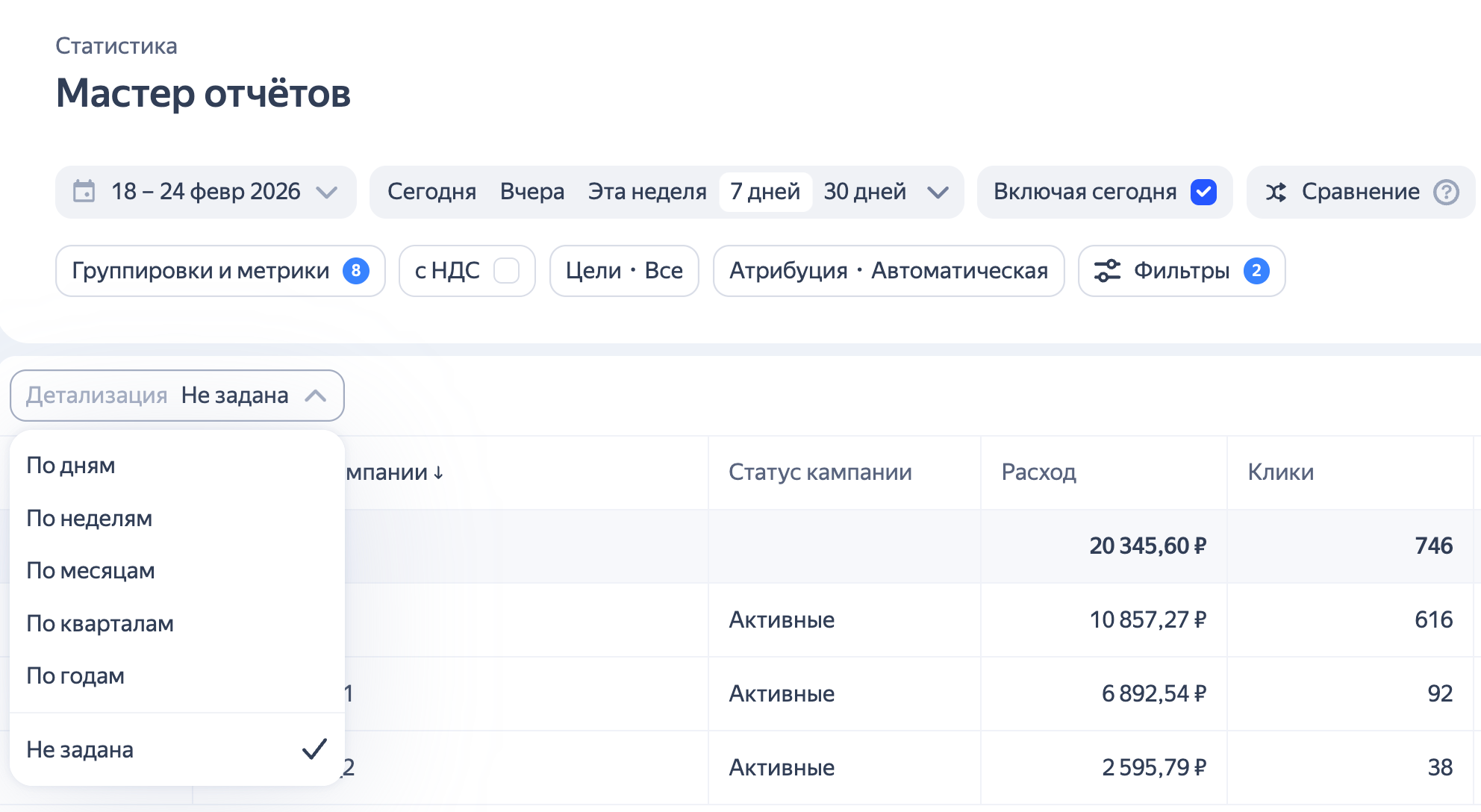This screenshot has height=812, width=1481.
Task: Expand more period presets chevron
Action: pyautogui.click(x=938, y=193)
